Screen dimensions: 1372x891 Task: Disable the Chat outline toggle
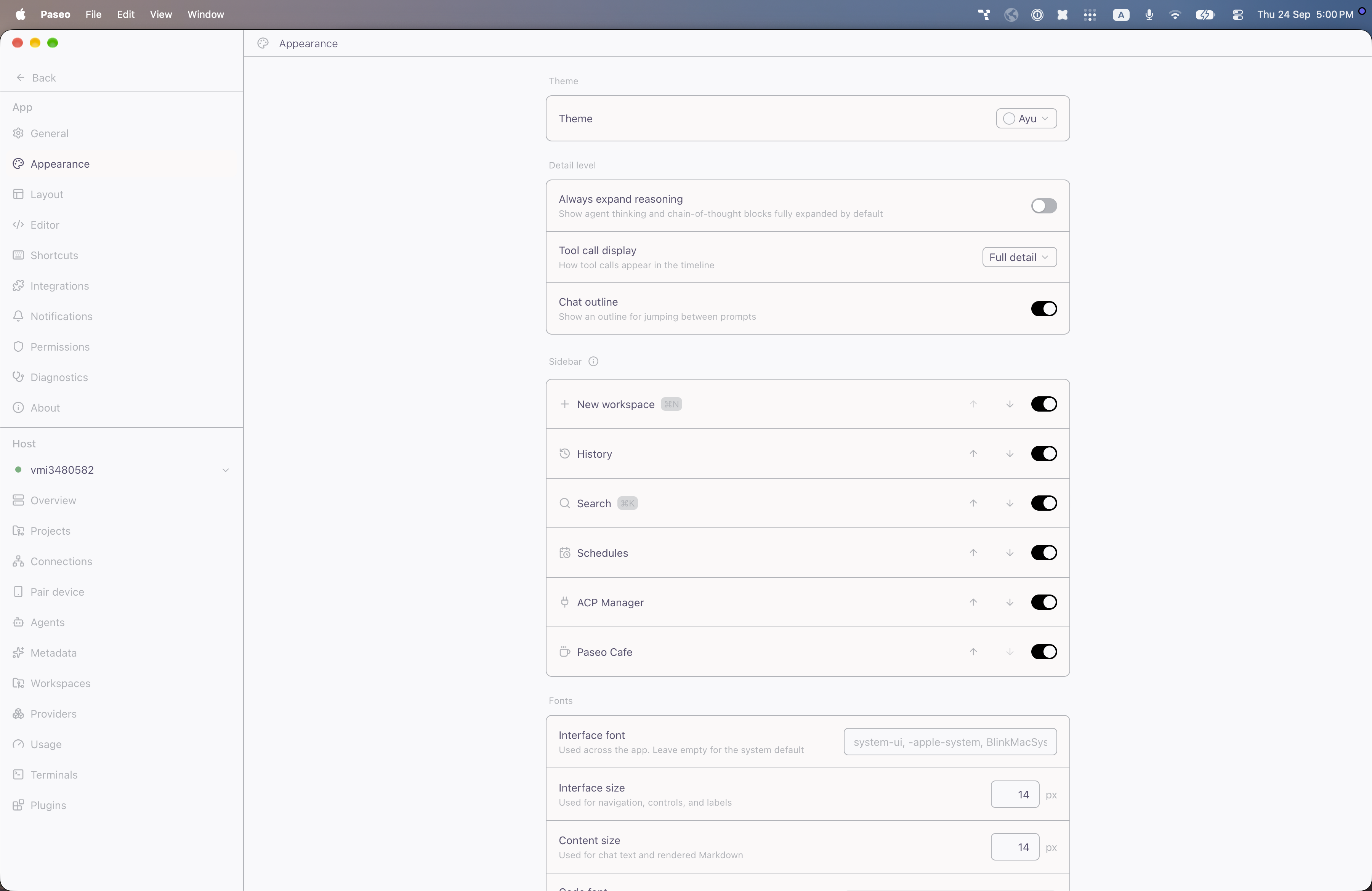click(x=1043, y=309)
